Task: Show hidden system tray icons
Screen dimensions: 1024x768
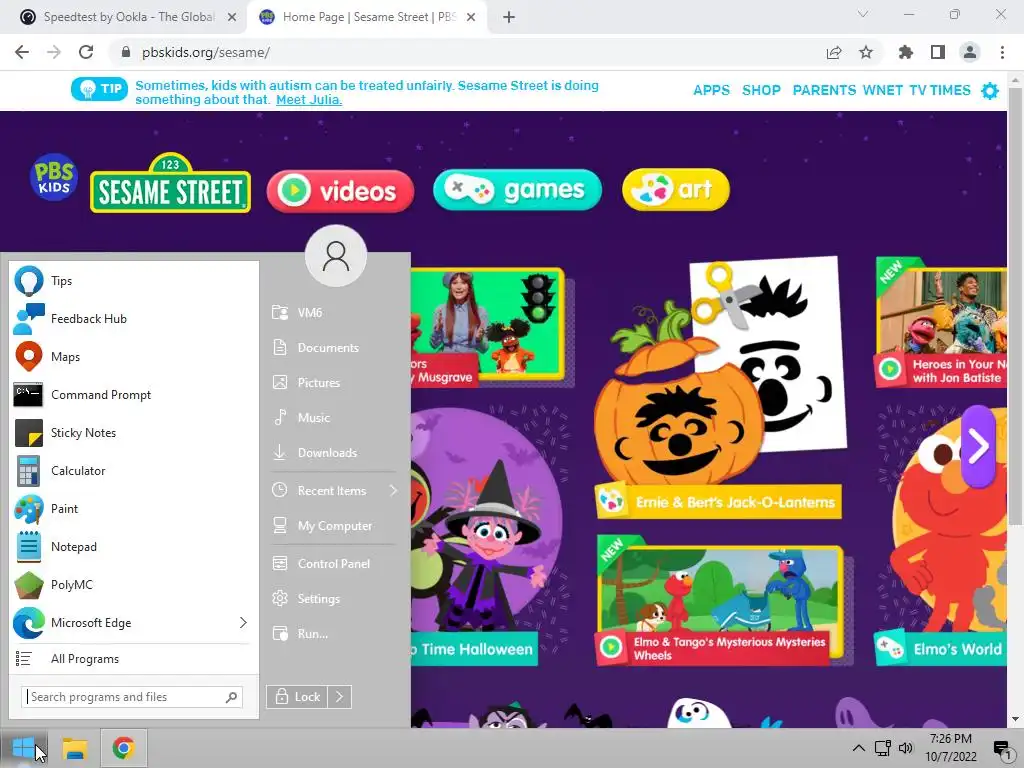Action: 859,748
